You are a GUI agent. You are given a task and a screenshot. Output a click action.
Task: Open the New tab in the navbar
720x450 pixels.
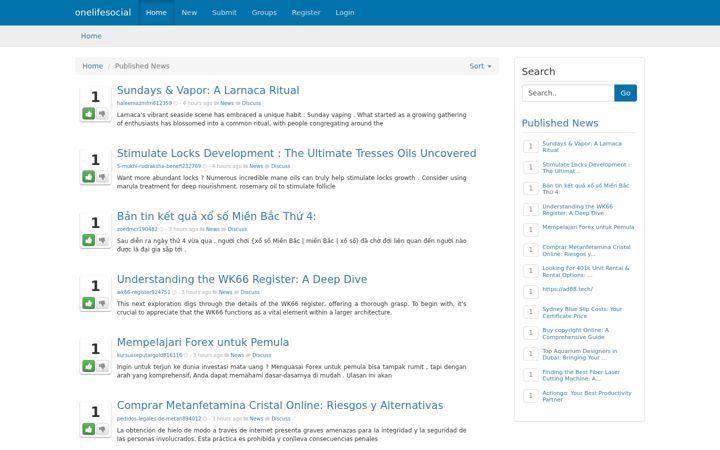click(x=189, y=12)
